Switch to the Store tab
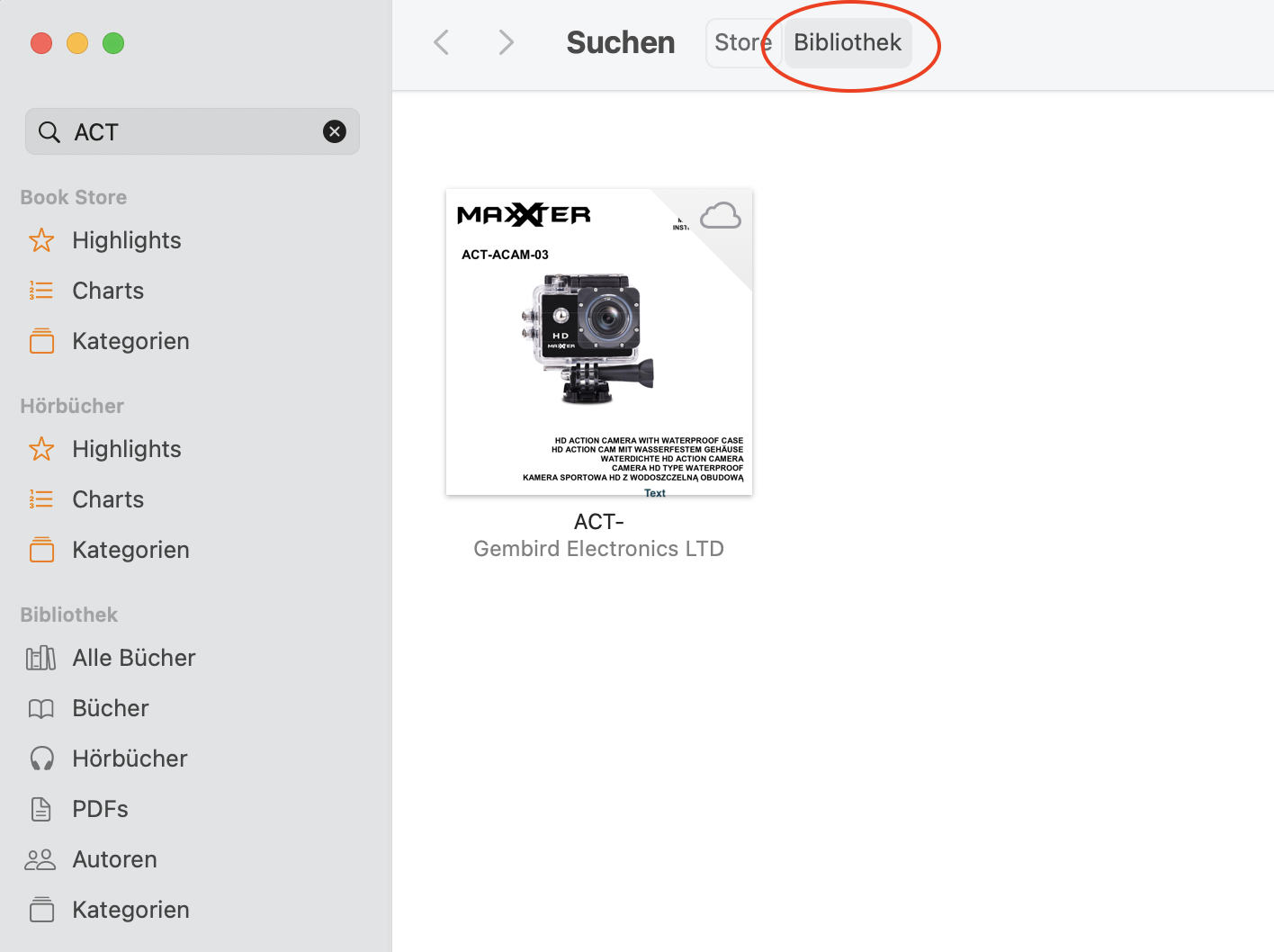Screen dimensions: 1274x952 coord(743,42)
